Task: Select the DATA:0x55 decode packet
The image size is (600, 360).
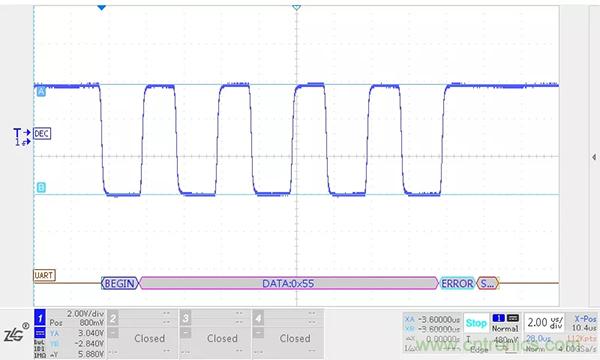Action: coord(288,283)
